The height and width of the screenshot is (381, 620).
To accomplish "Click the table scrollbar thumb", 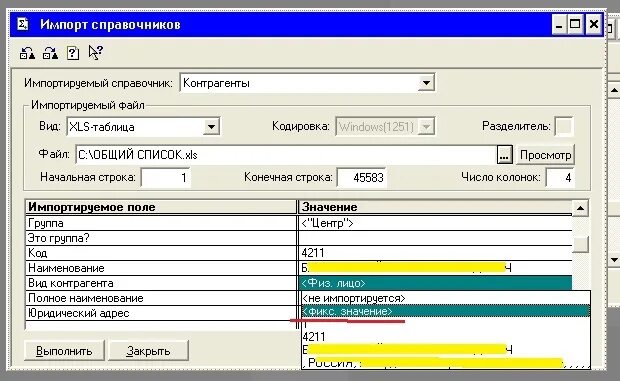I will (580, 244).
